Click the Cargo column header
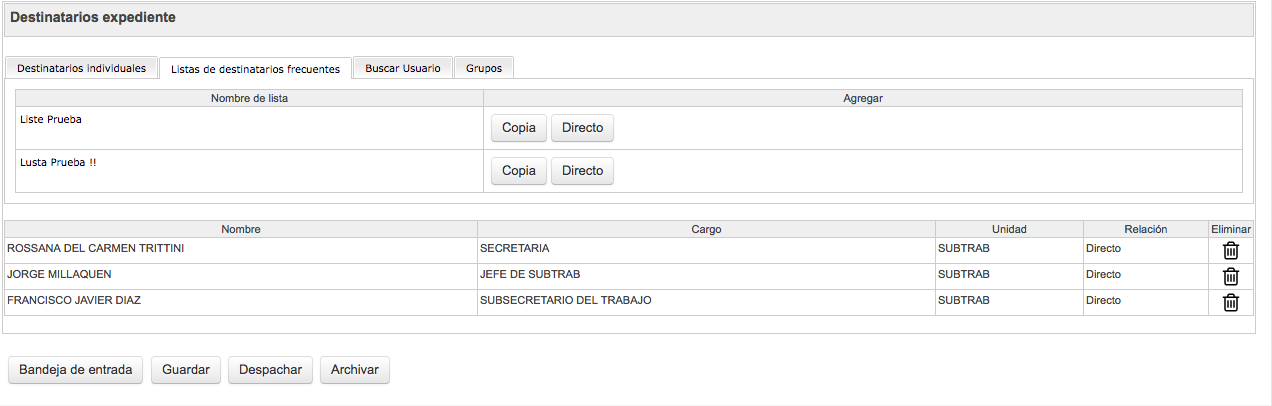This screenshot has height=406, width=1272. click(x=706, y=229)
